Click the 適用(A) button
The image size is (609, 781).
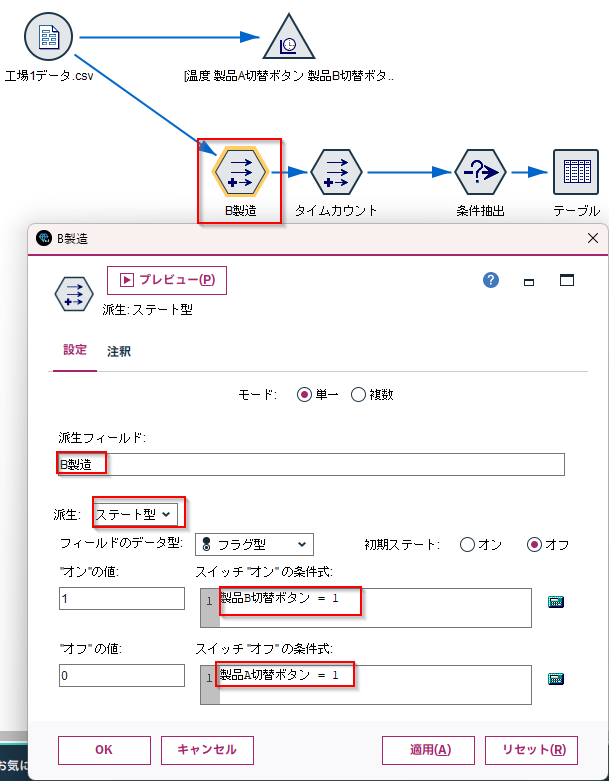[x=428, y=750]
